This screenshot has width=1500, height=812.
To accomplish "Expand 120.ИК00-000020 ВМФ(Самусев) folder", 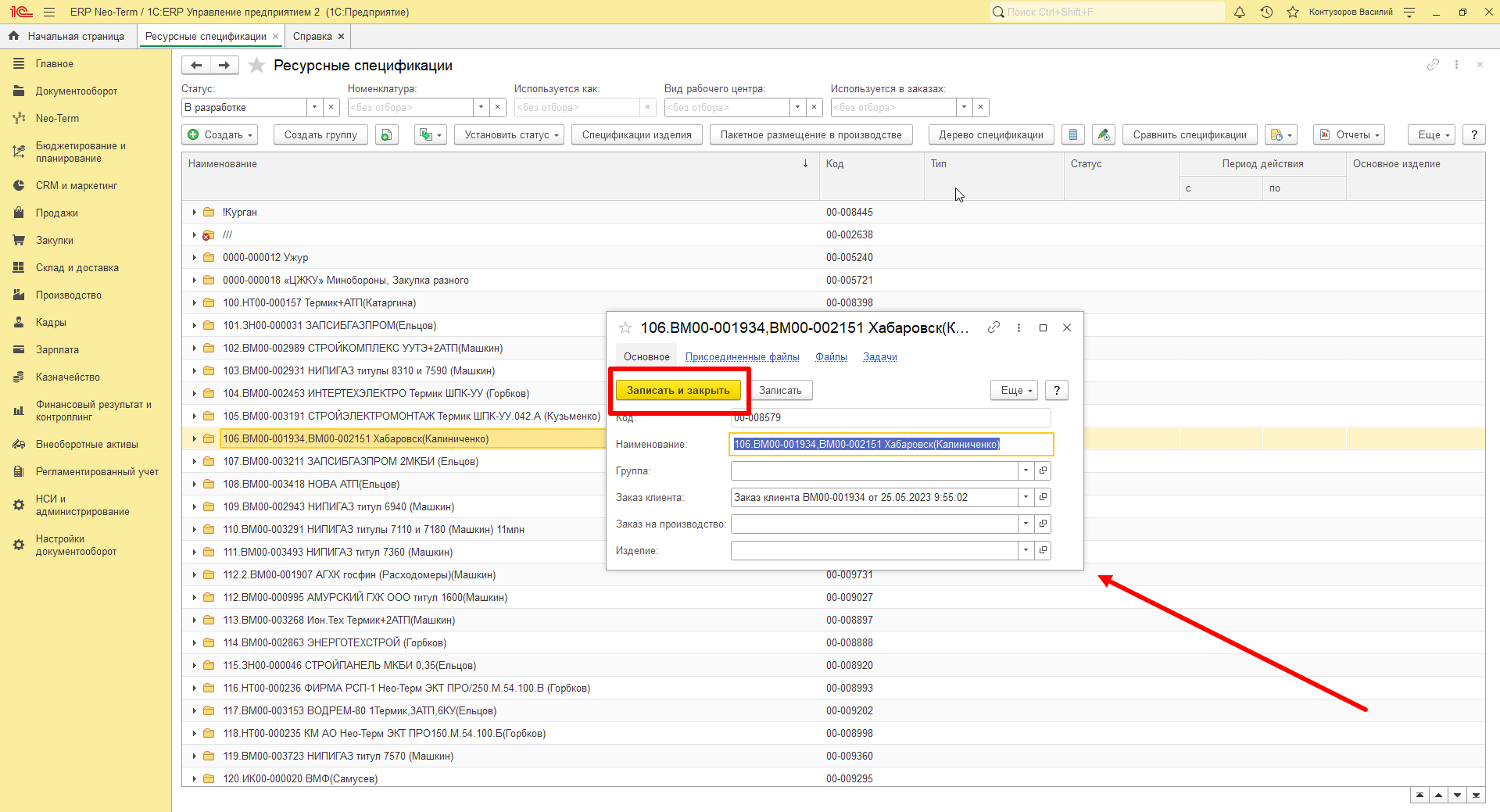I will point(194,778).
